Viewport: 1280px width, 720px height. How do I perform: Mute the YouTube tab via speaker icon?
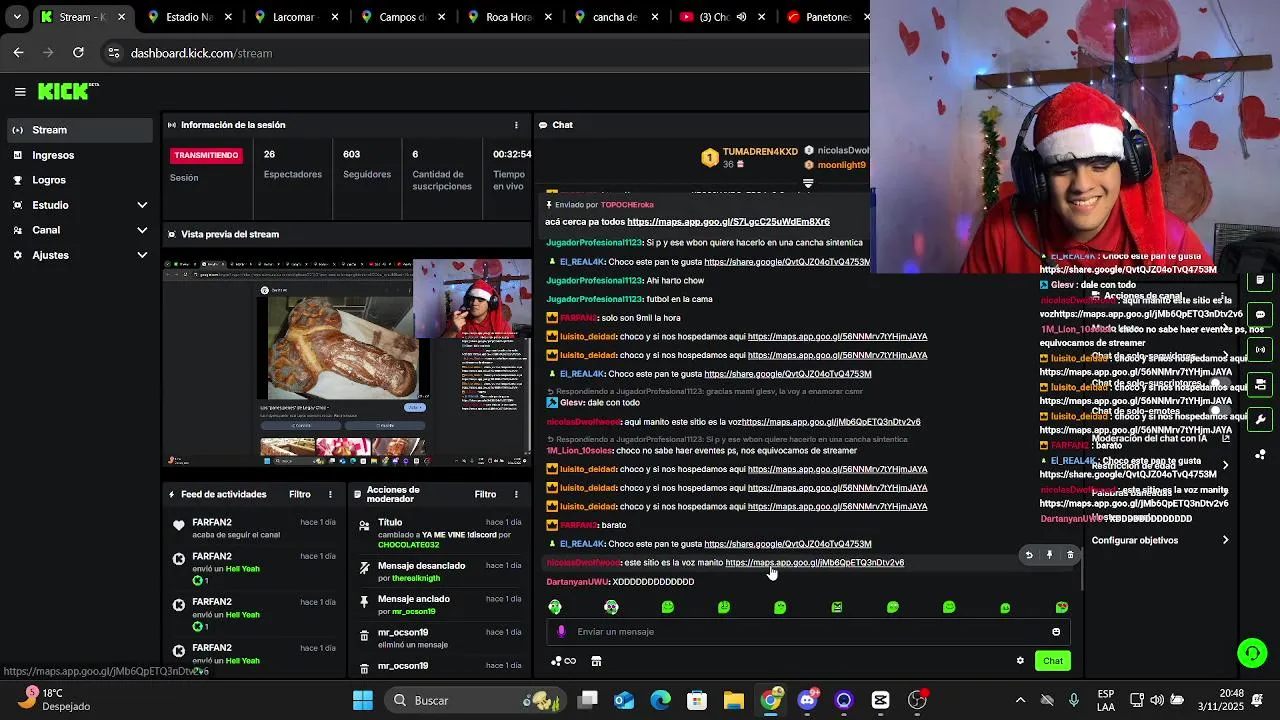tap(741, 17)
